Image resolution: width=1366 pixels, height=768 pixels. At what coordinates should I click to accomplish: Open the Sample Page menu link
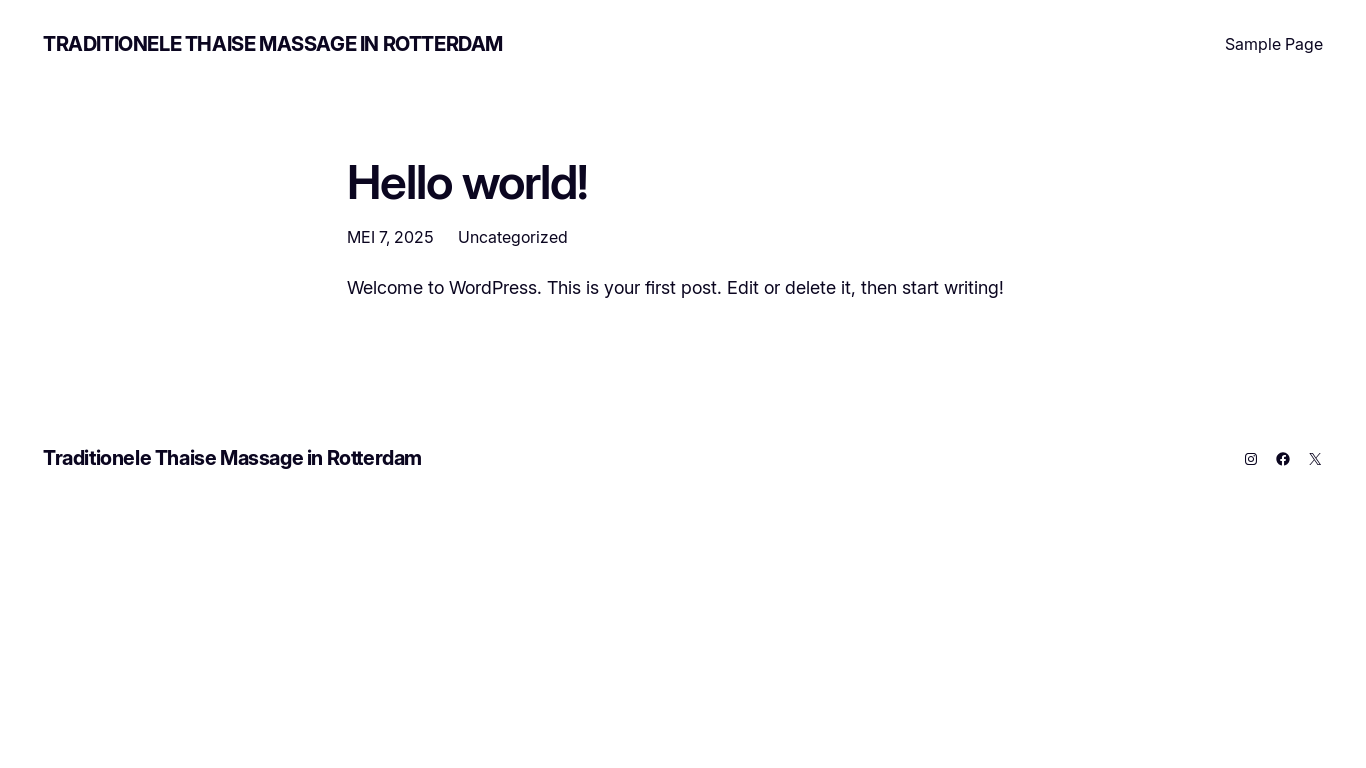(x=1274, y=44)
